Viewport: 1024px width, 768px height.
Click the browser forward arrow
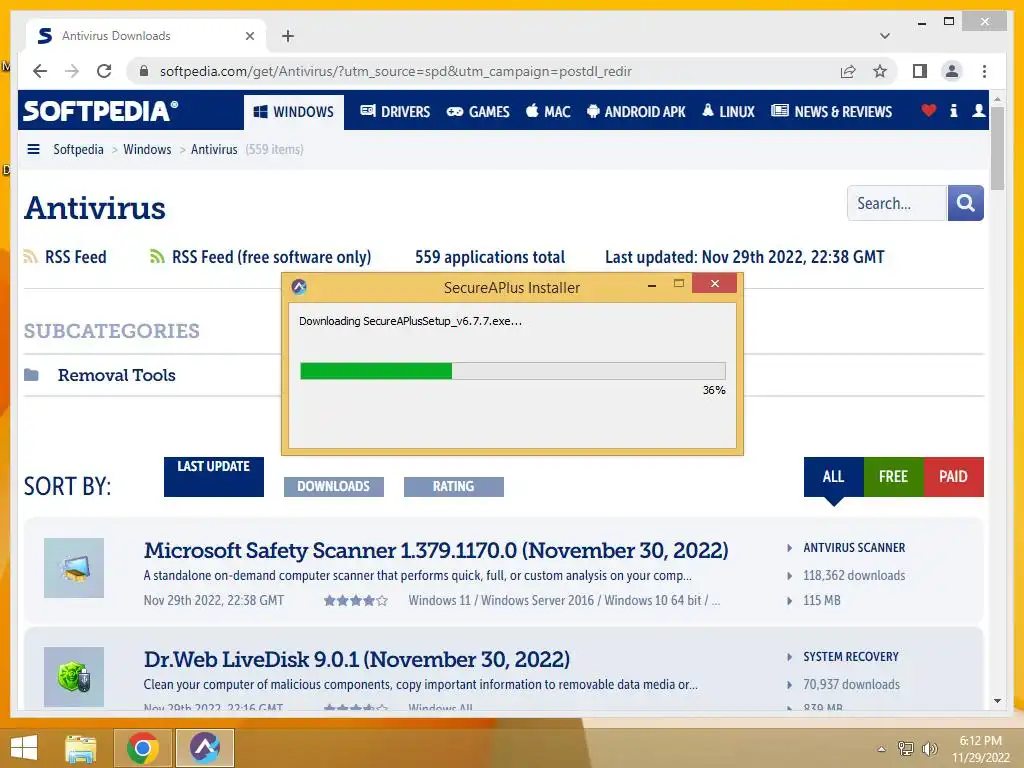click(72, 71)
